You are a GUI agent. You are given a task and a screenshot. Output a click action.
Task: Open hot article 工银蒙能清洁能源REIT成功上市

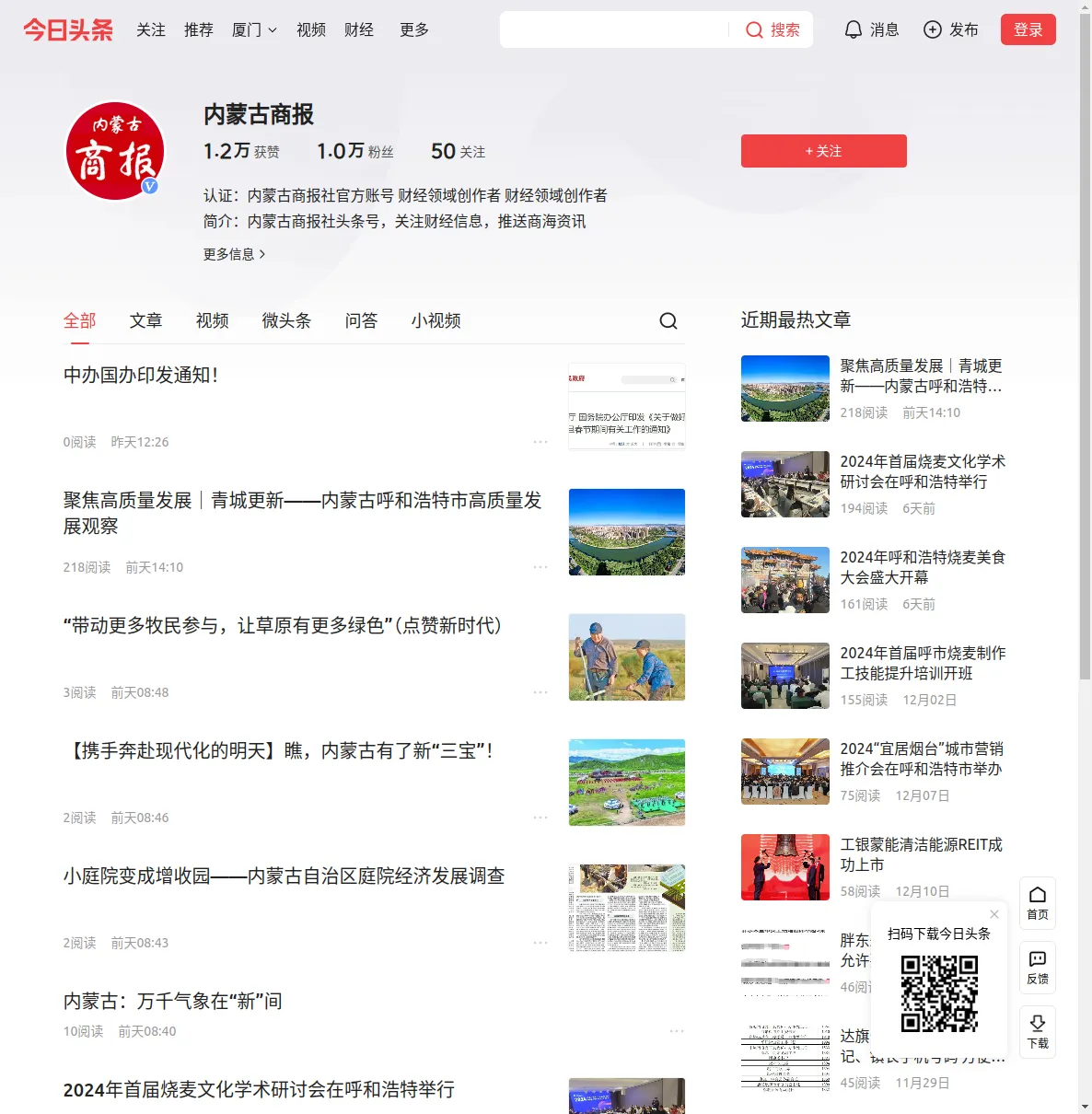pos(922,854)
